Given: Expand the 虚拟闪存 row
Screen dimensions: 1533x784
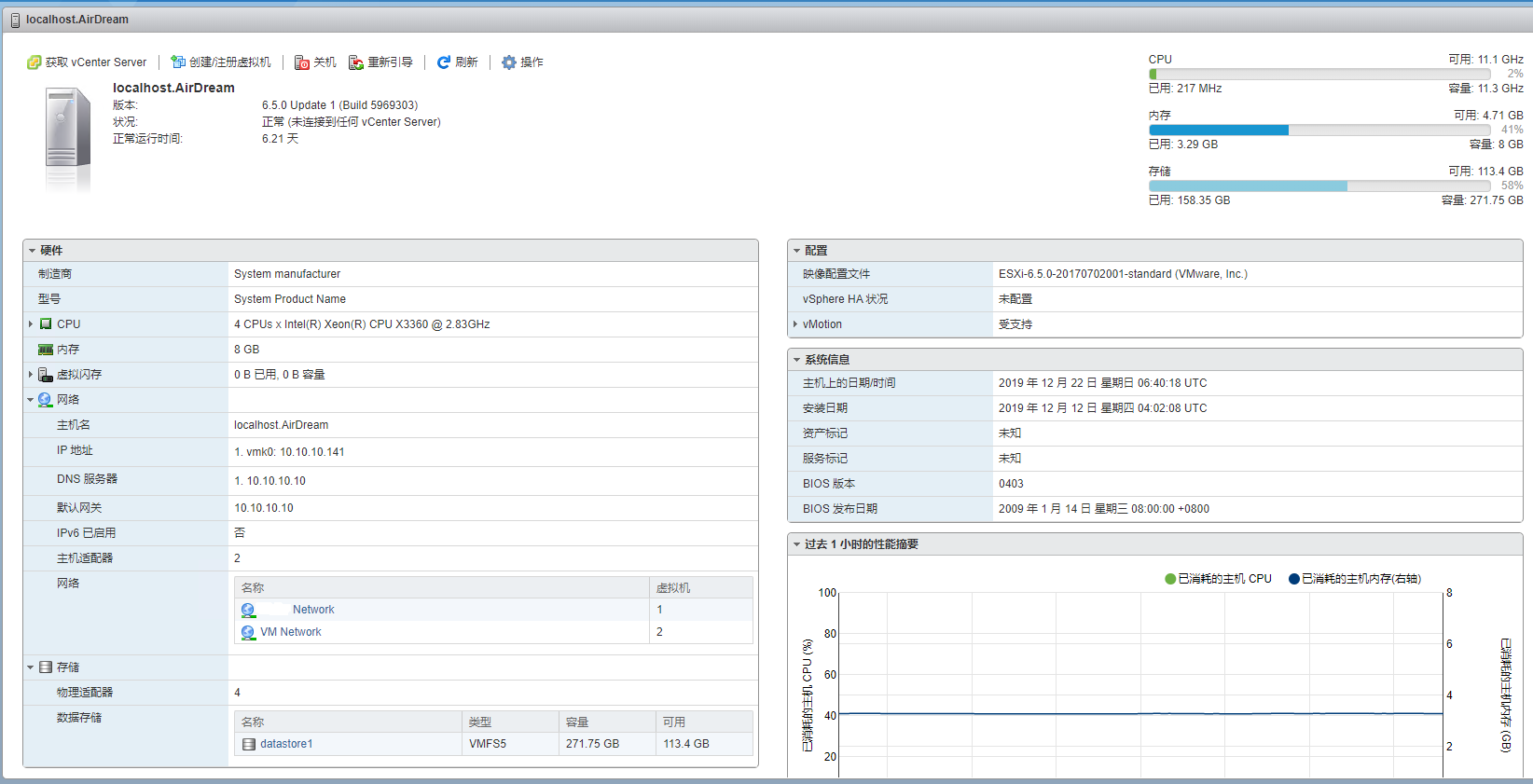Looking at the screenshot, I should click(x=31, y=375).
